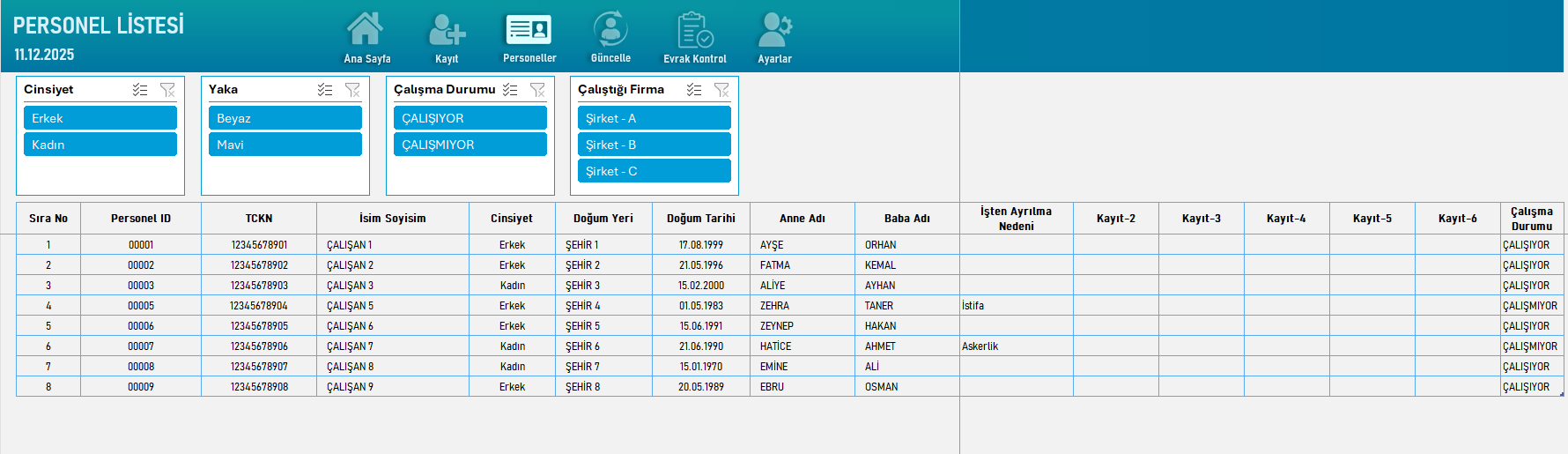
Task: Select ÇALIŞMIYOR status cell for ÇALIŞAN 7
Action: pos(1532,346)
